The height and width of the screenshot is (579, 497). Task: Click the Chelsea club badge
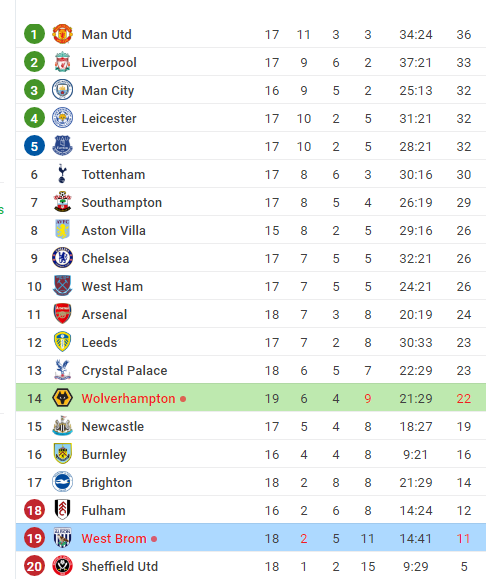tap(62, 258)
